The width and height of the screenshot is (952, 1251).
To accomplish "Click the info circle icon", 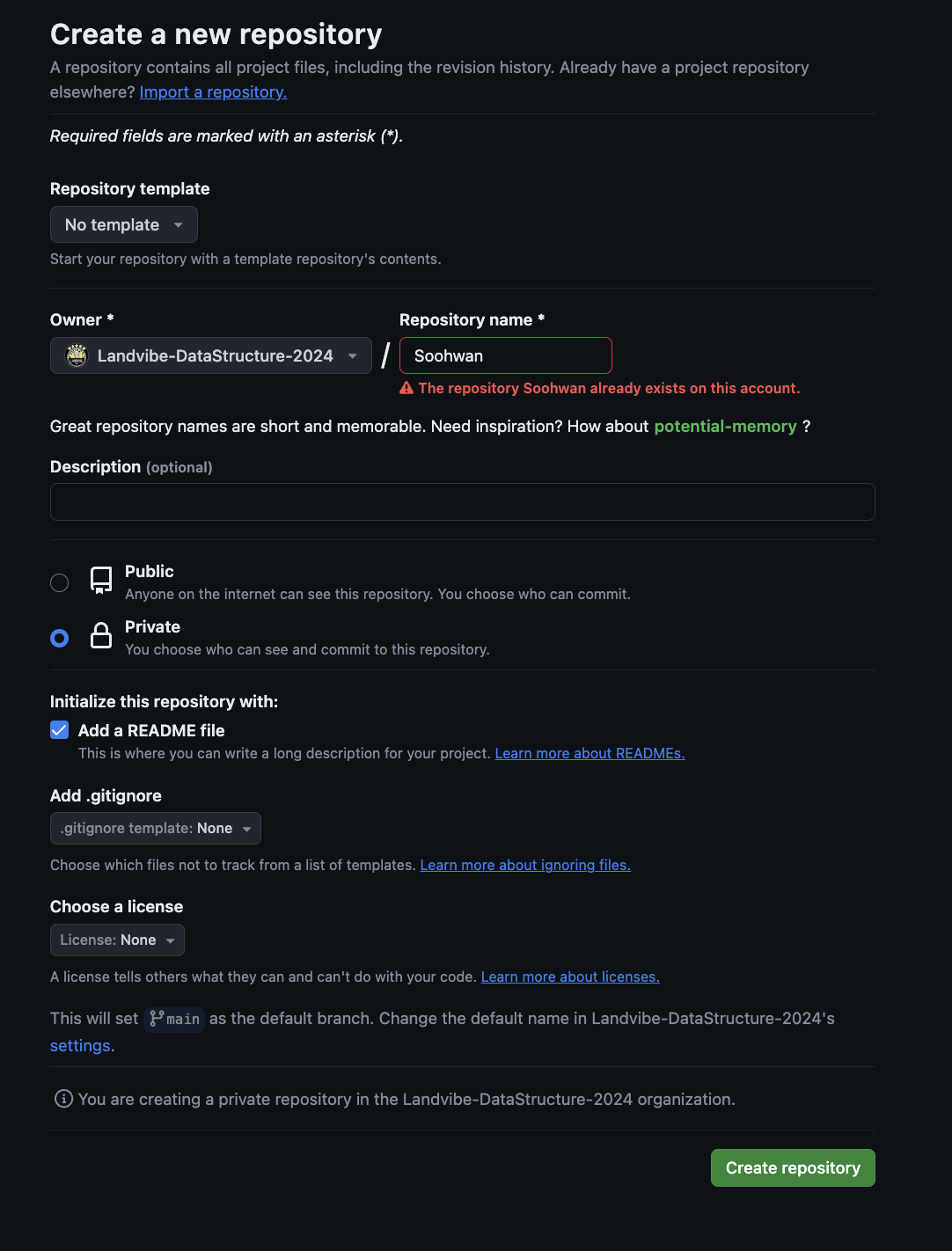I will (63, 1099).
